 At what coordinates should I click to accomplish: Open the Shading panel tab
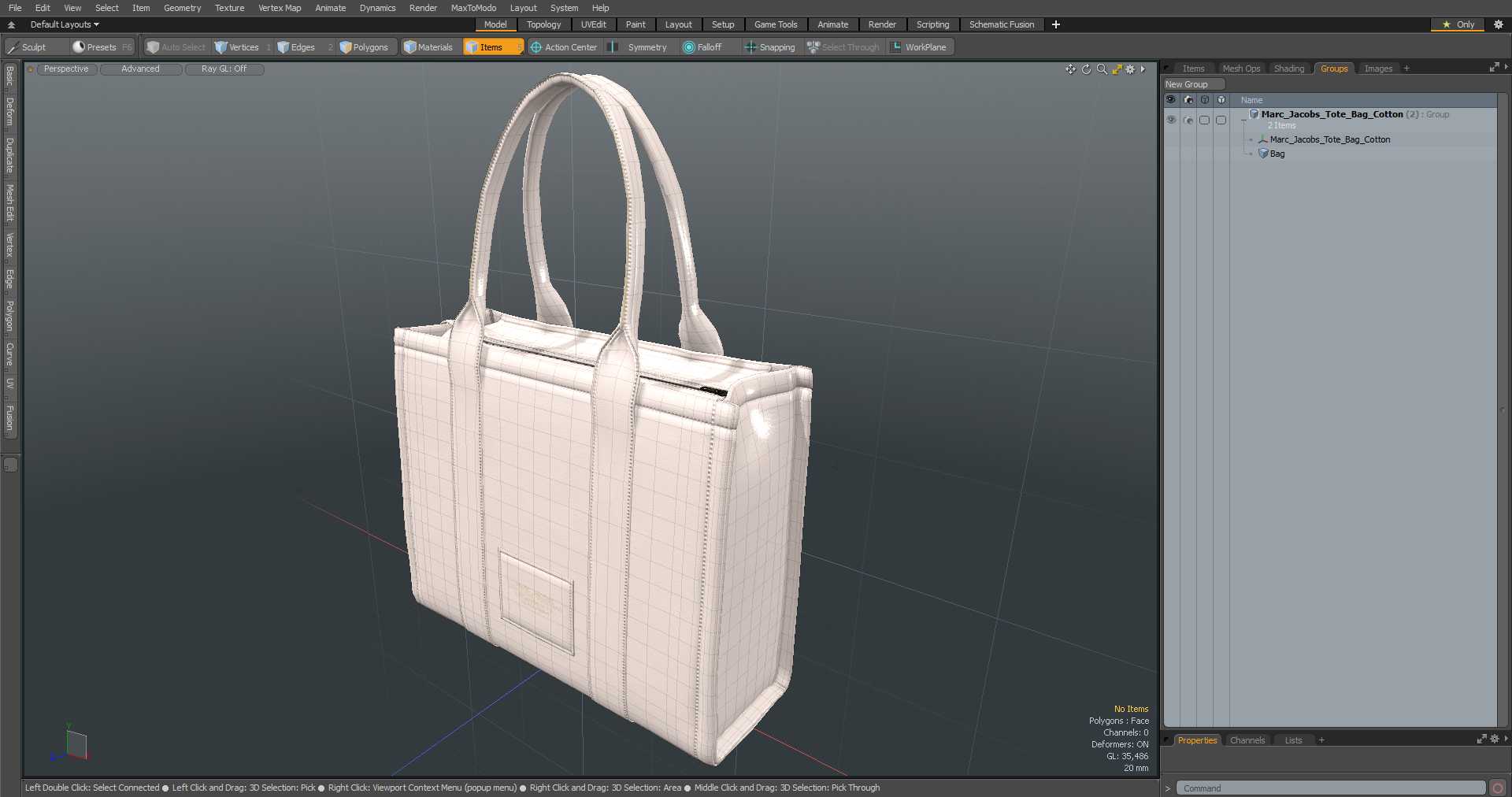[1288, 69]
